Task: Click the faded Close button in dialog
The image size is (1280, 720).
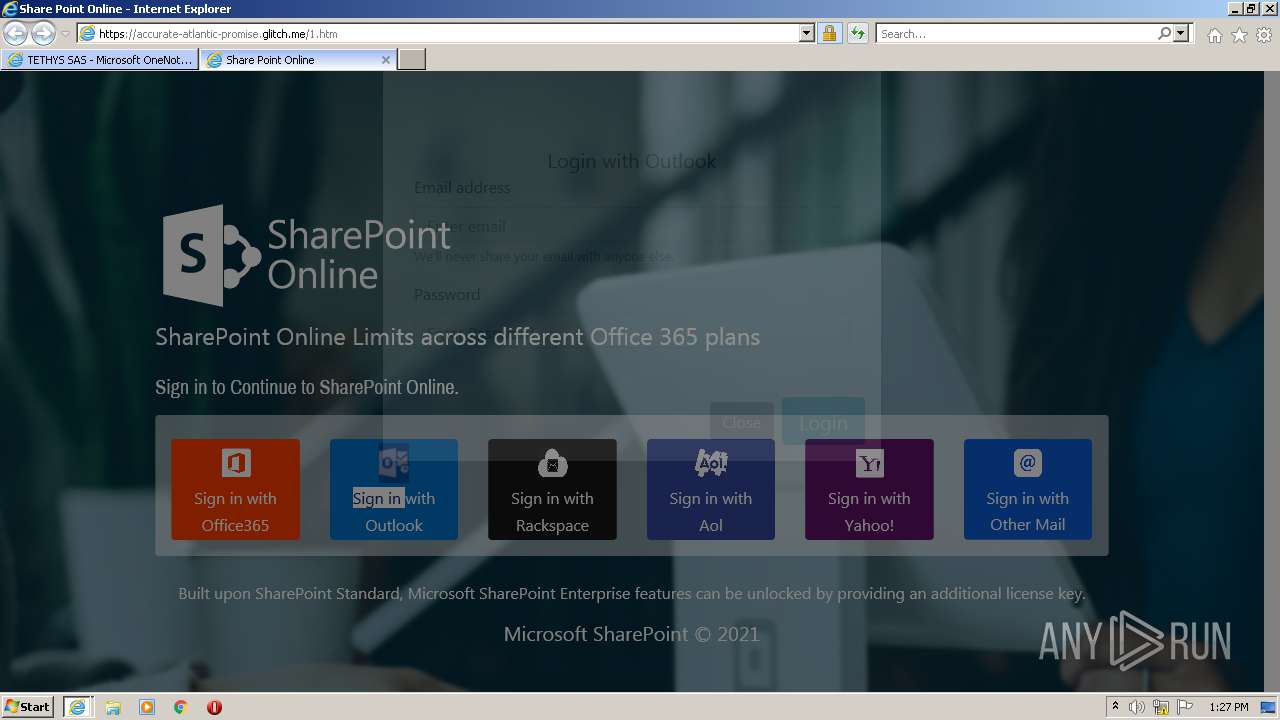Action: pyautogui.click(x=741, y=423)
